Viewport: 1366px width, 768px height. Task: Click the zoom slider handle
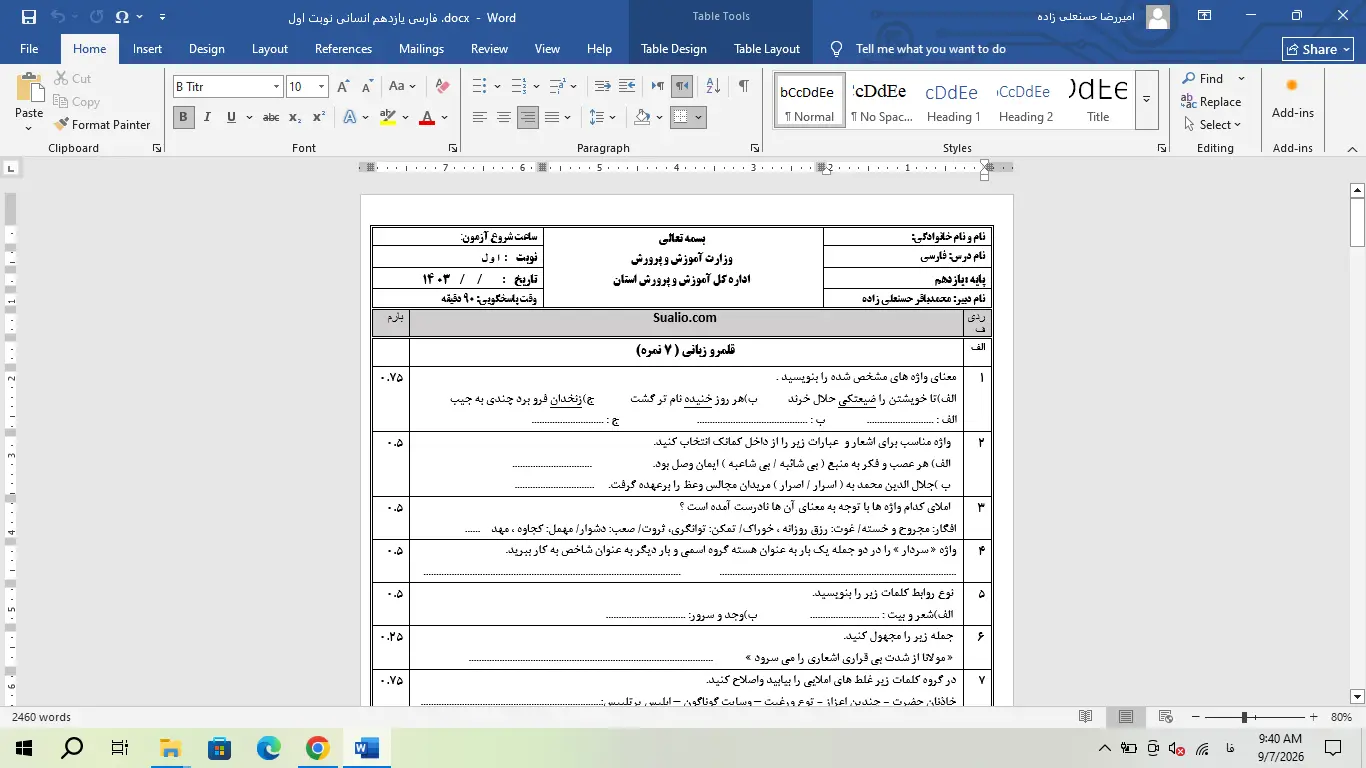pyautogui.click(x=1244, y=717)
